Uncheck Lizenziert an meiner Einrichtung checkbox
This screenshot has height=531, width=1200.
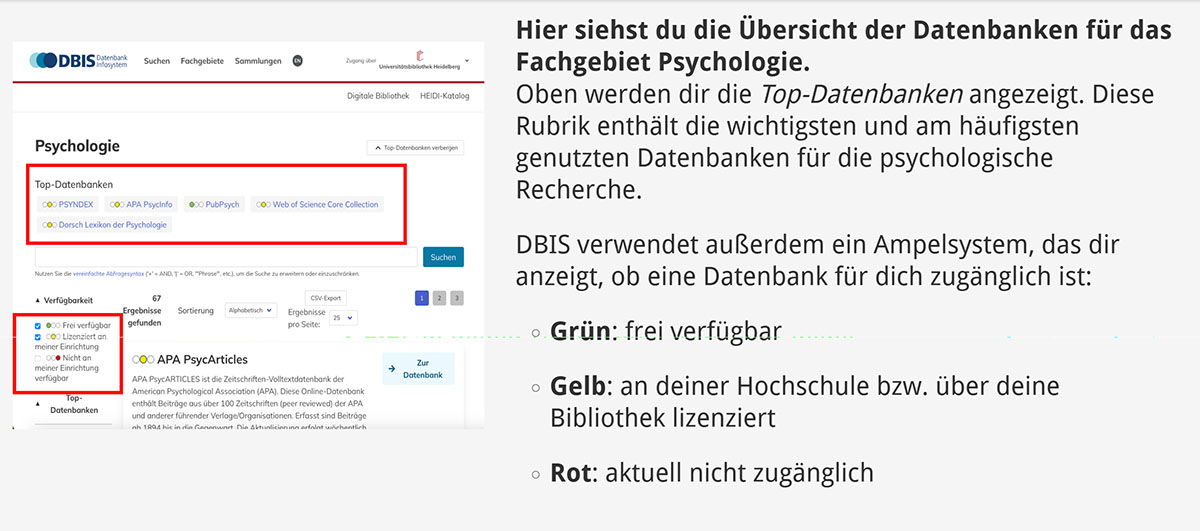point(38,337)
